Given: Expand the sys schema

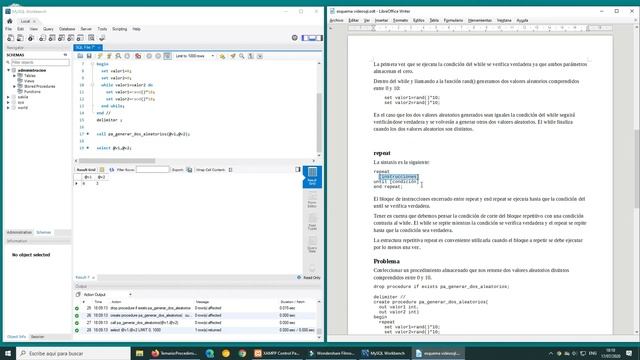Looking at the screenshot, I should point(9,102).
